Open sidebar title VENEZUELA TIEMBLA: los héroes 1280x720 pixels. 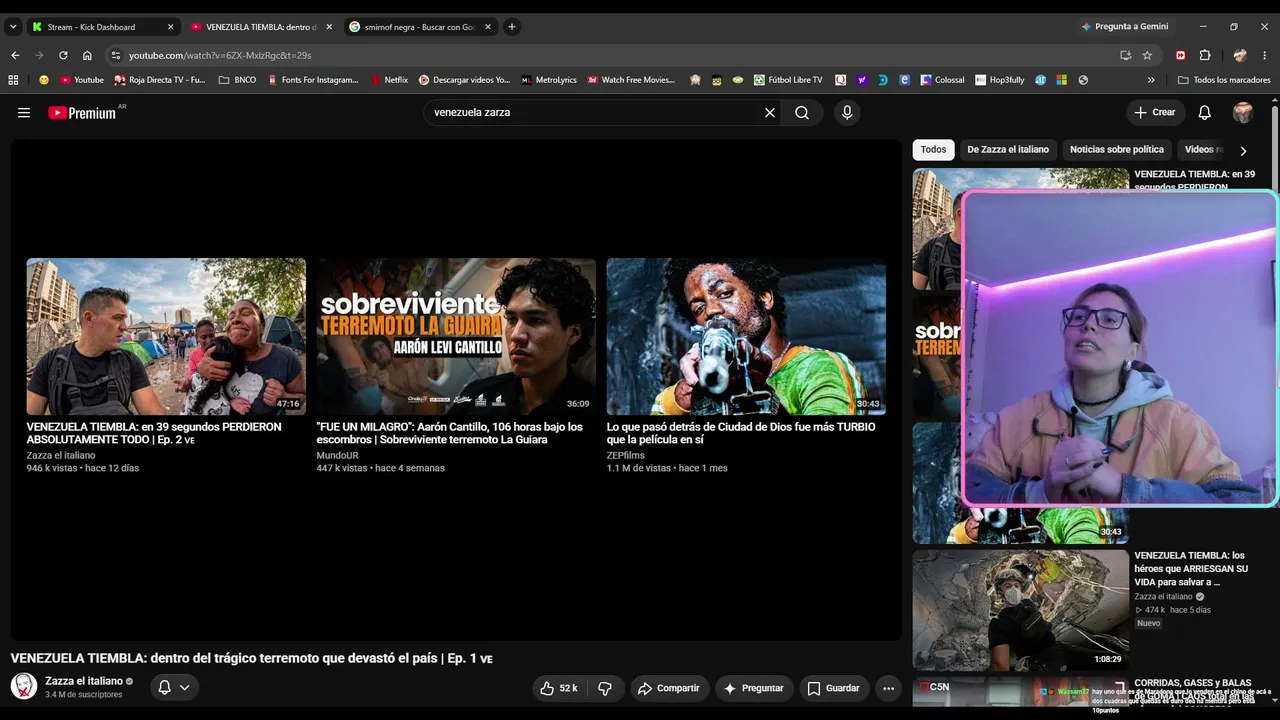click(1191, 568)
